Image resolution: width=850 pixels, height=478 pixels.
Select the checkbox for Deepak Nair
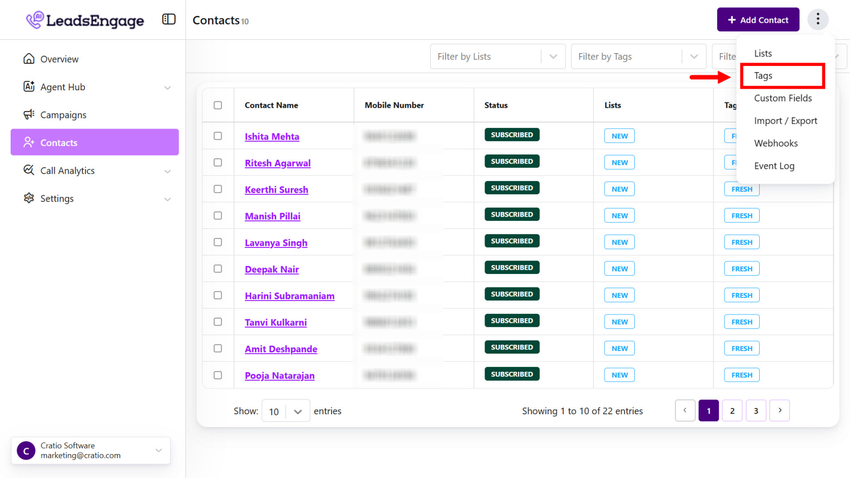point(218,269)
